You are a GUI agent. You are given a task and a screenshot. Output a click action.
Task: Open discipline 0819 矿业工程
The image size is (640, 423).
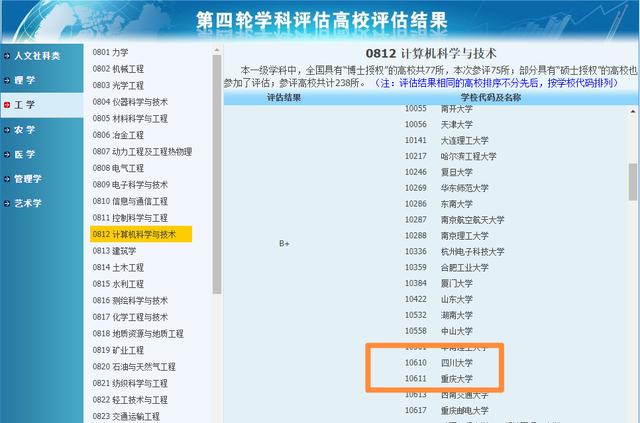click(x=118, y=350)
